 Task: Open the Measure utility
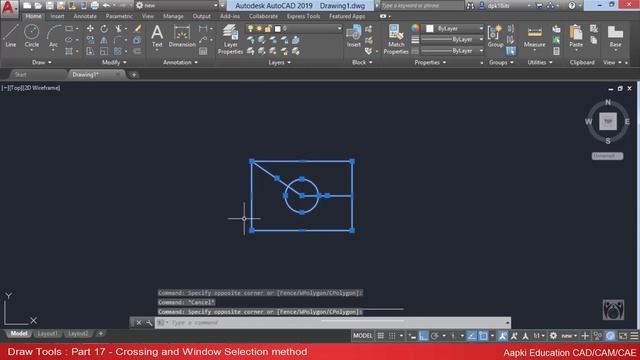[x=534, y=37]
